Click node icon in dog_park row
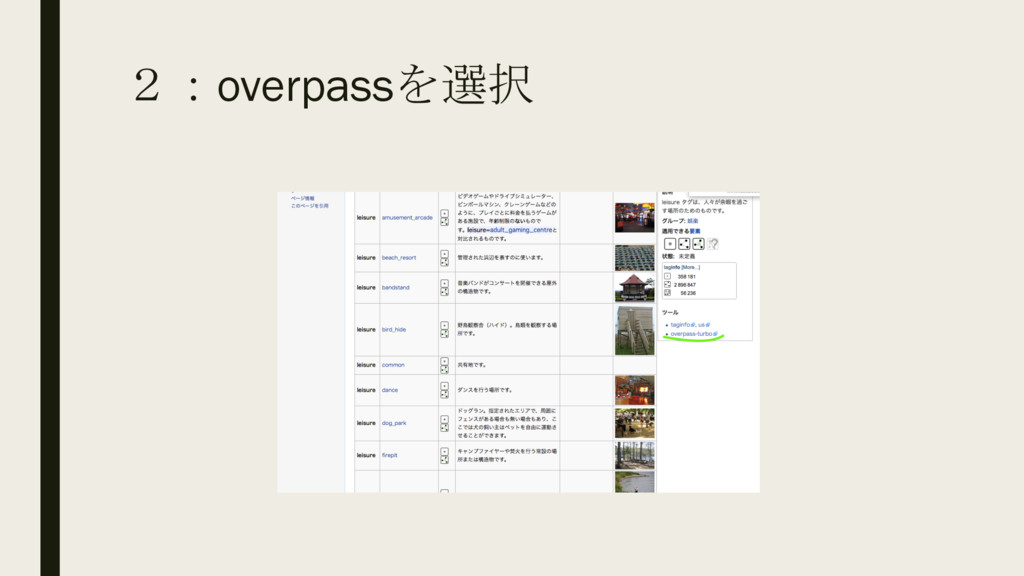This screenshot has height=576, width=1024. [444, 419]
